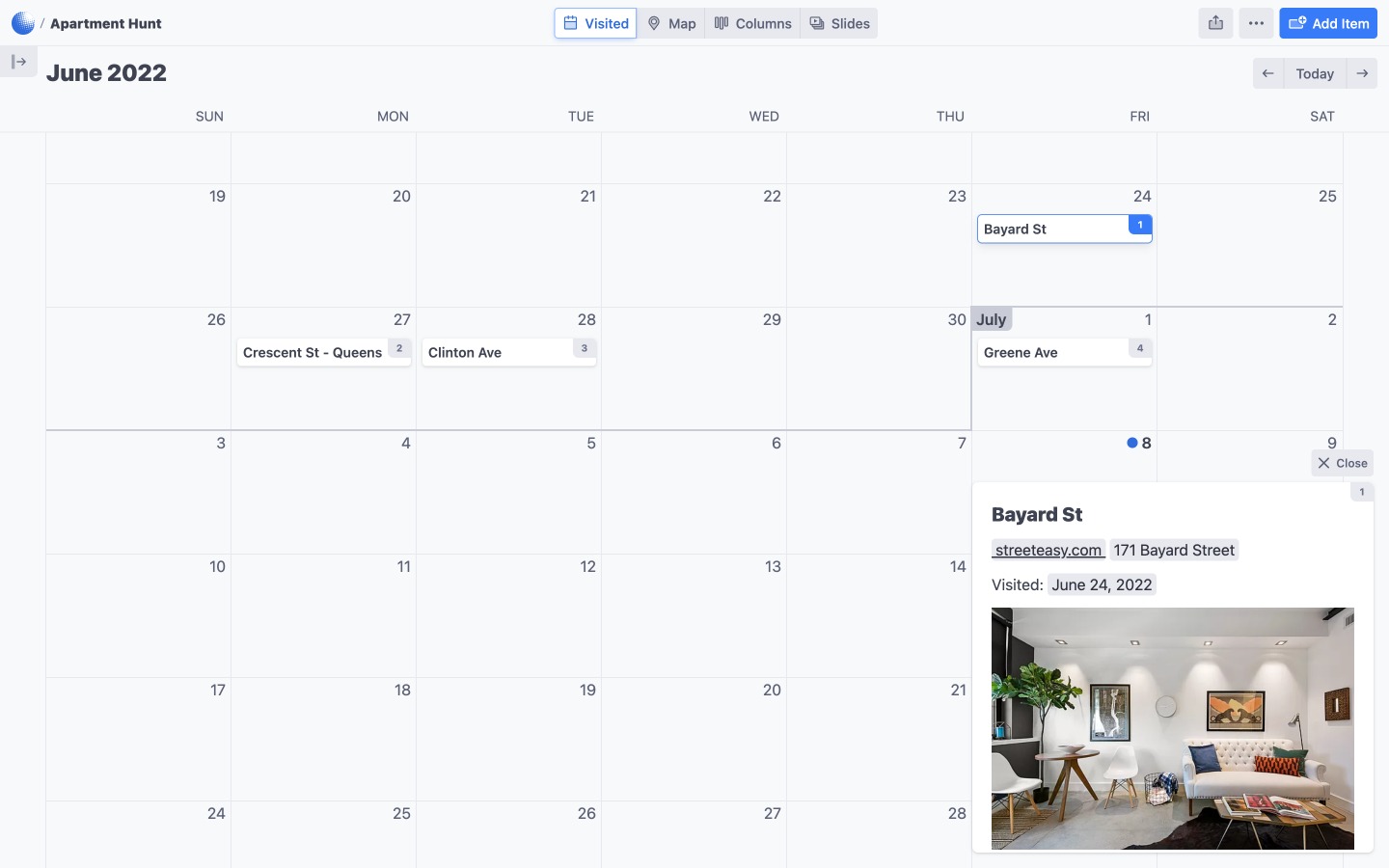Select the Map view pin icon
1389x868 pixels.
[656, 23]
